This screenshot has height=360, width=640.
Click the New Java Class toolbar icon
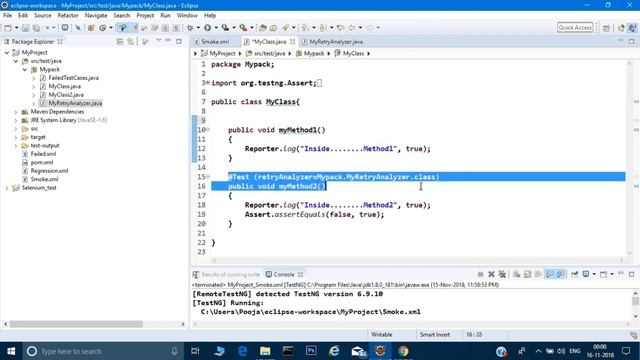(102, 28)
